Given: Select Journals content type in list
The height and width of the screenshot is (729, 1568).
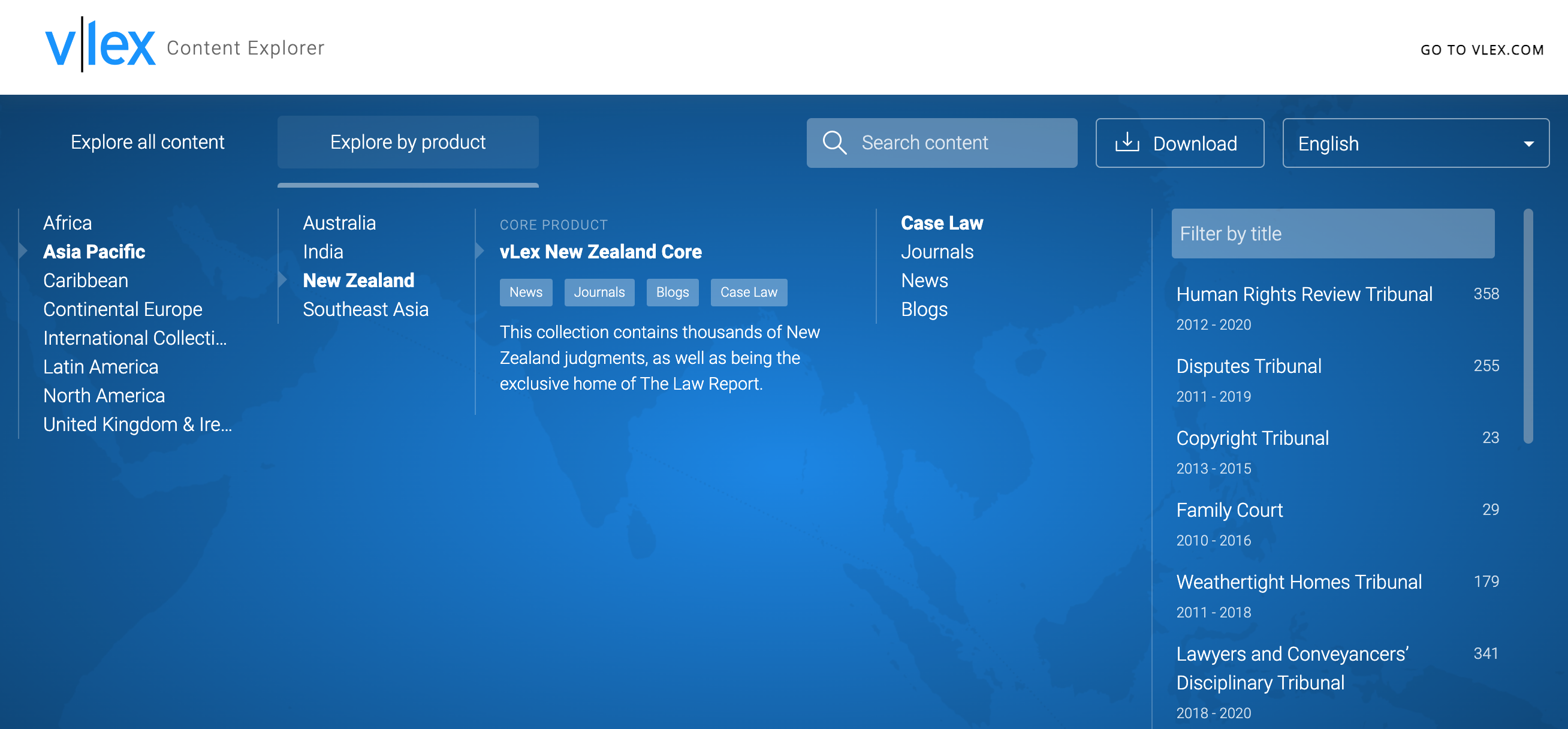Looking at the screenshot, I should pos(937,252).
